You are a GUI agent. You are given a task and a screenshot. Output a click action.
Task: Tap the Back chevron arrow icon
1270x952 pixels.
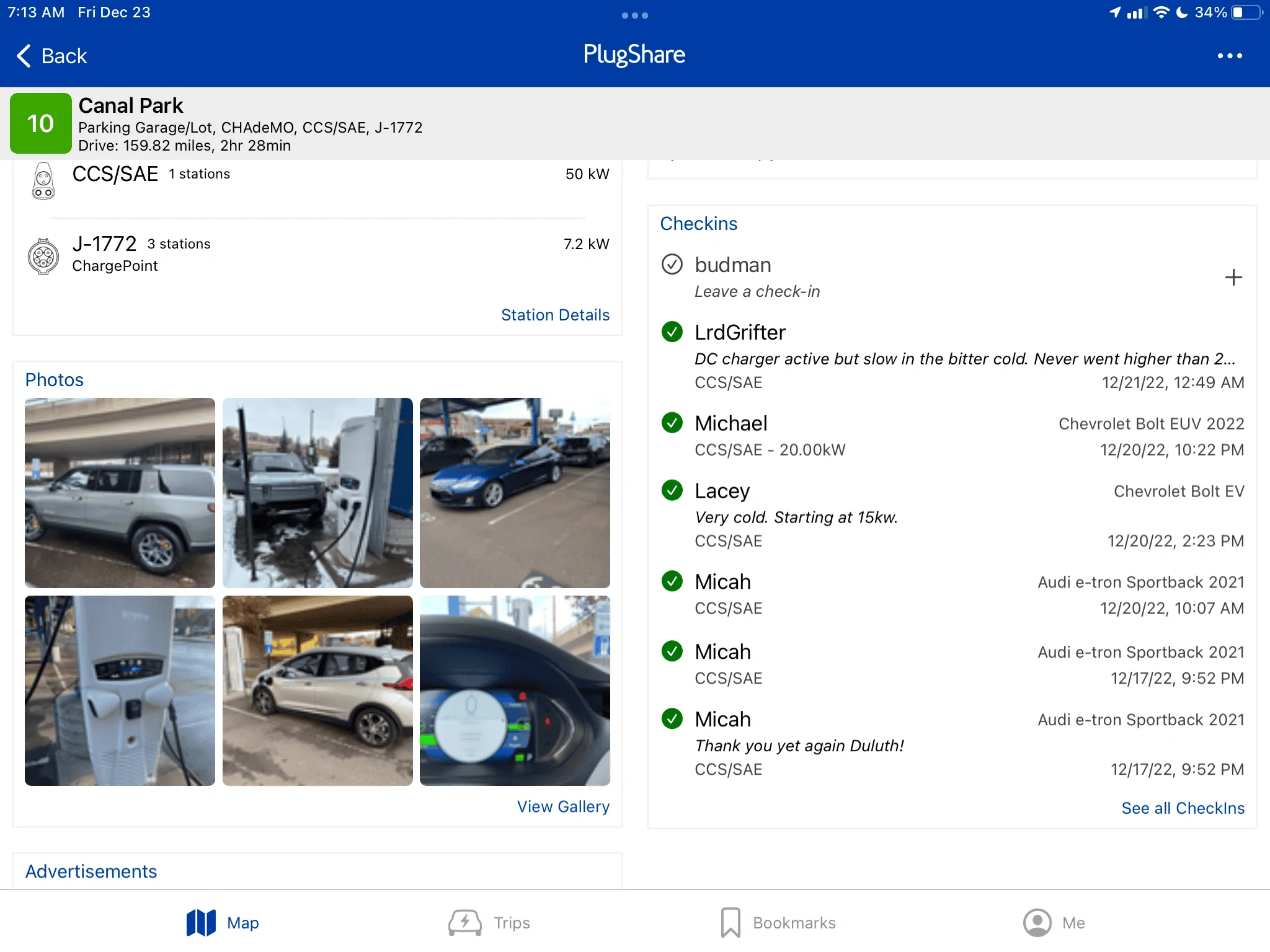(x=24, y=56)
